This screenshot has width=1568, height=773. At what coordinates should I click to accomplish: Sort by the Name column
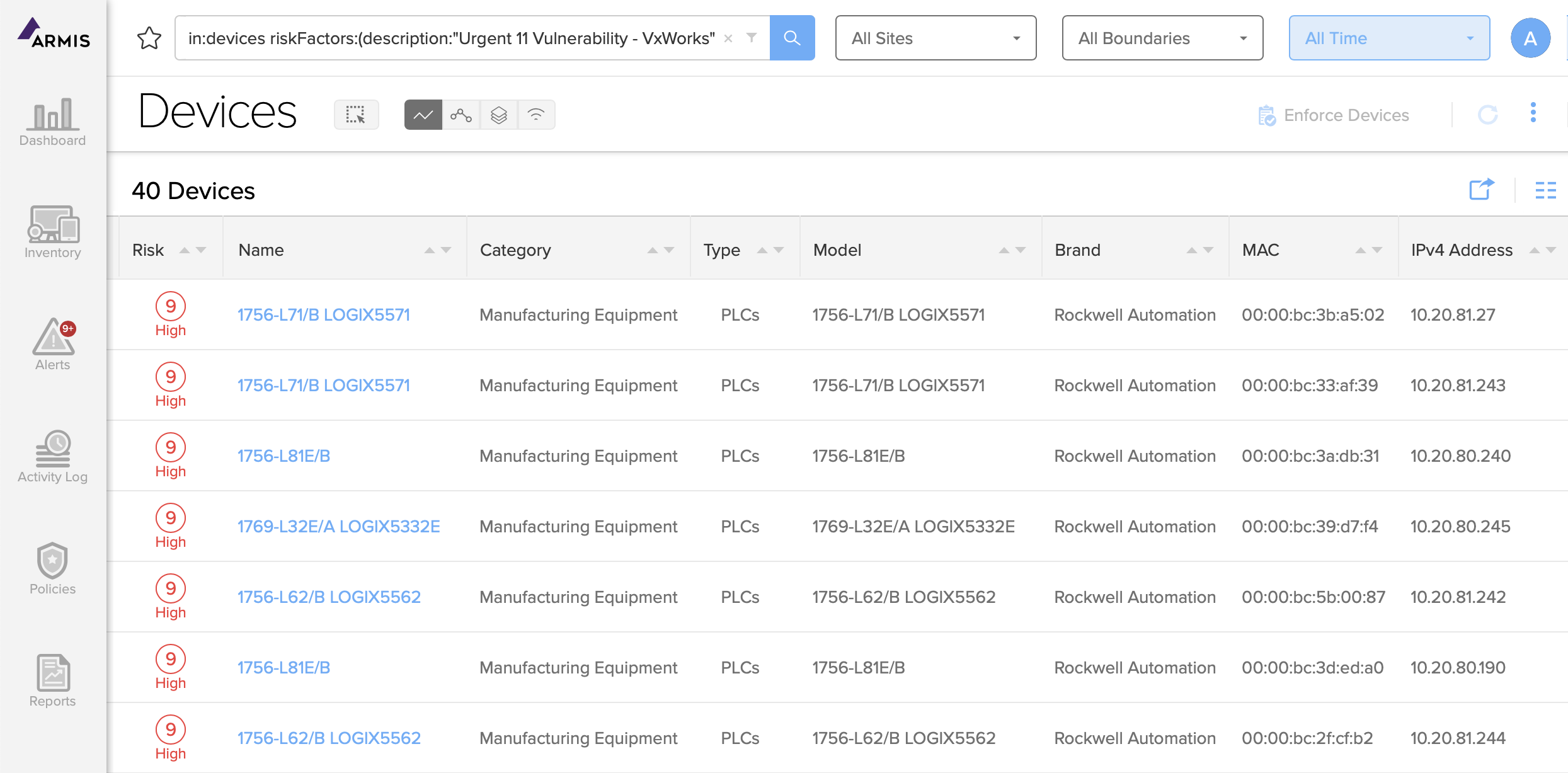click(x=437, y=250)
